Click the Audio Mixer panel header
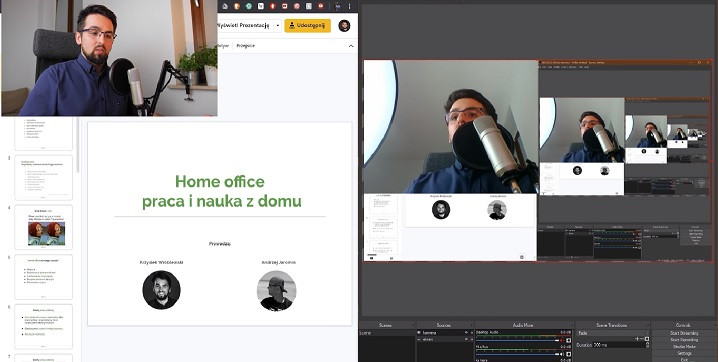718x362 pixels. [x=522, y=325]
